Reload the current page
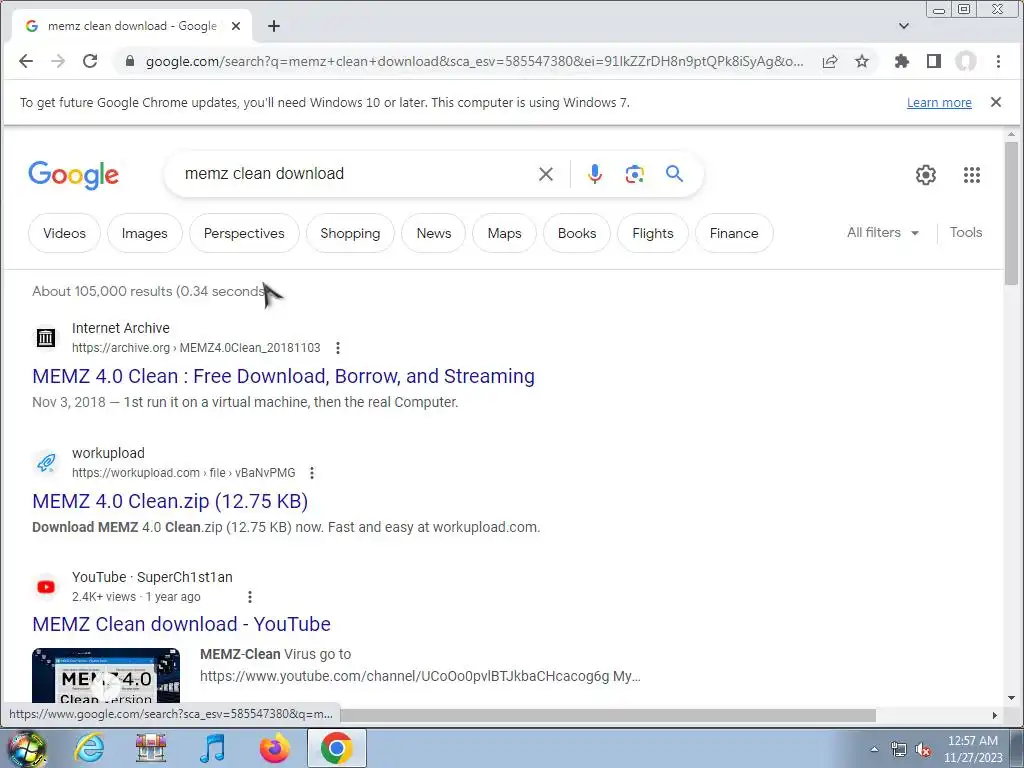 tap(90, 61)
